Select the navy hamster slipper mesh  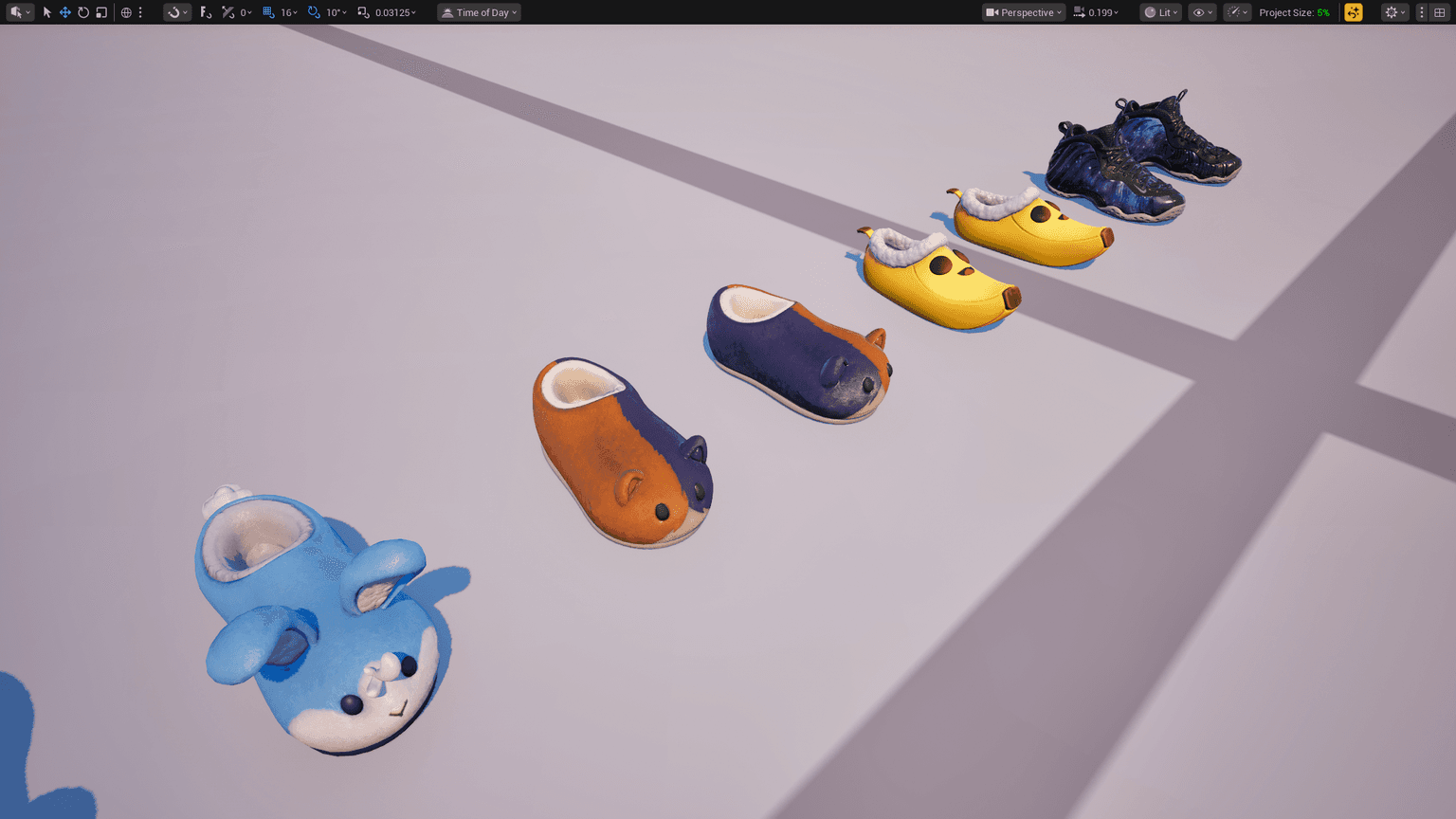tap(796, 355)
